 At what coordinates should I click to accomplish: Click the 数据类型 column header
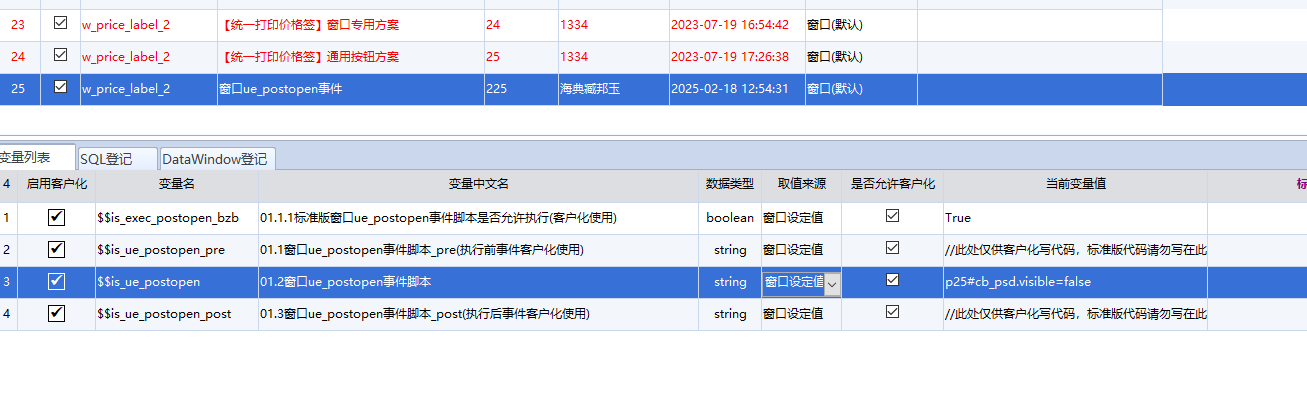730,184
